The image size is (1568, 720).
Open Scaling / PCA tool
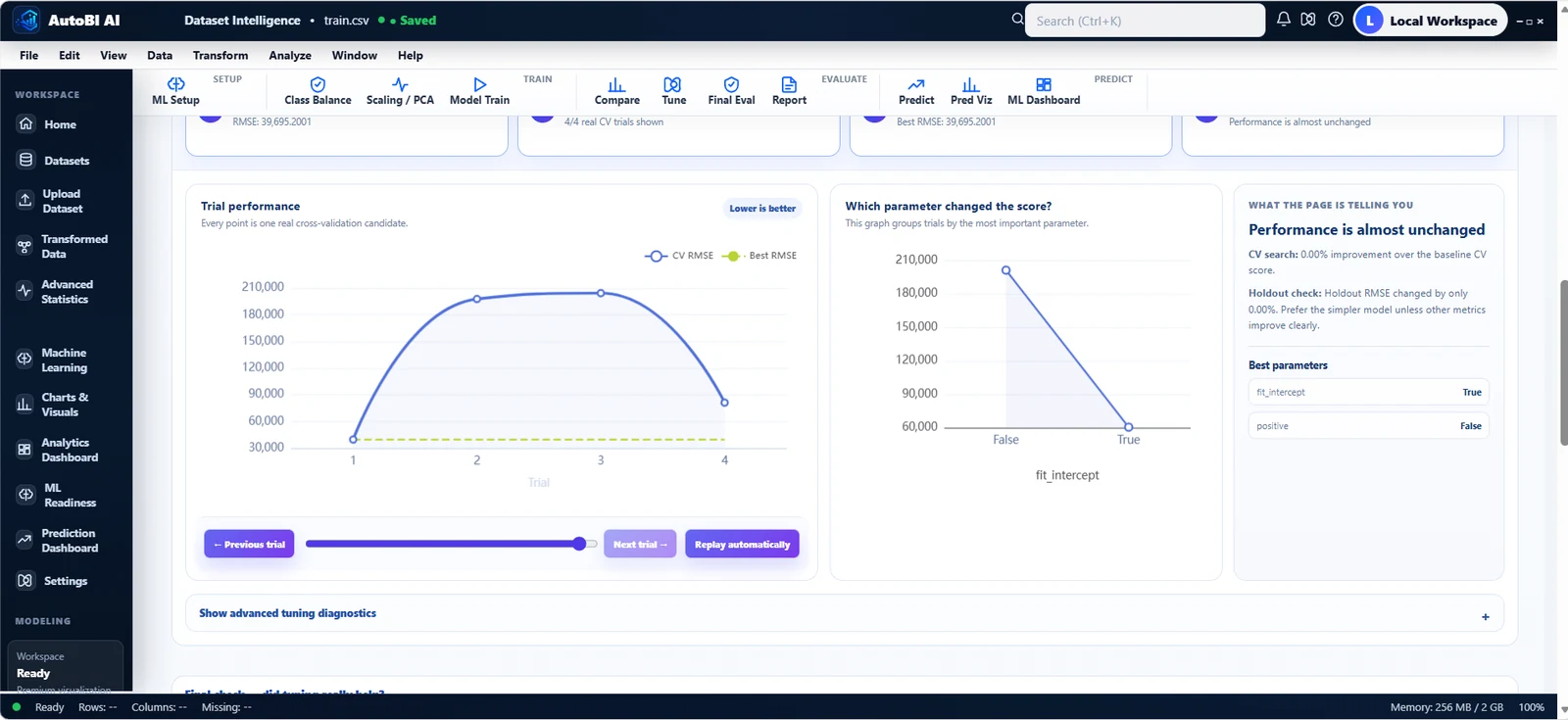(x=400, y=91)
